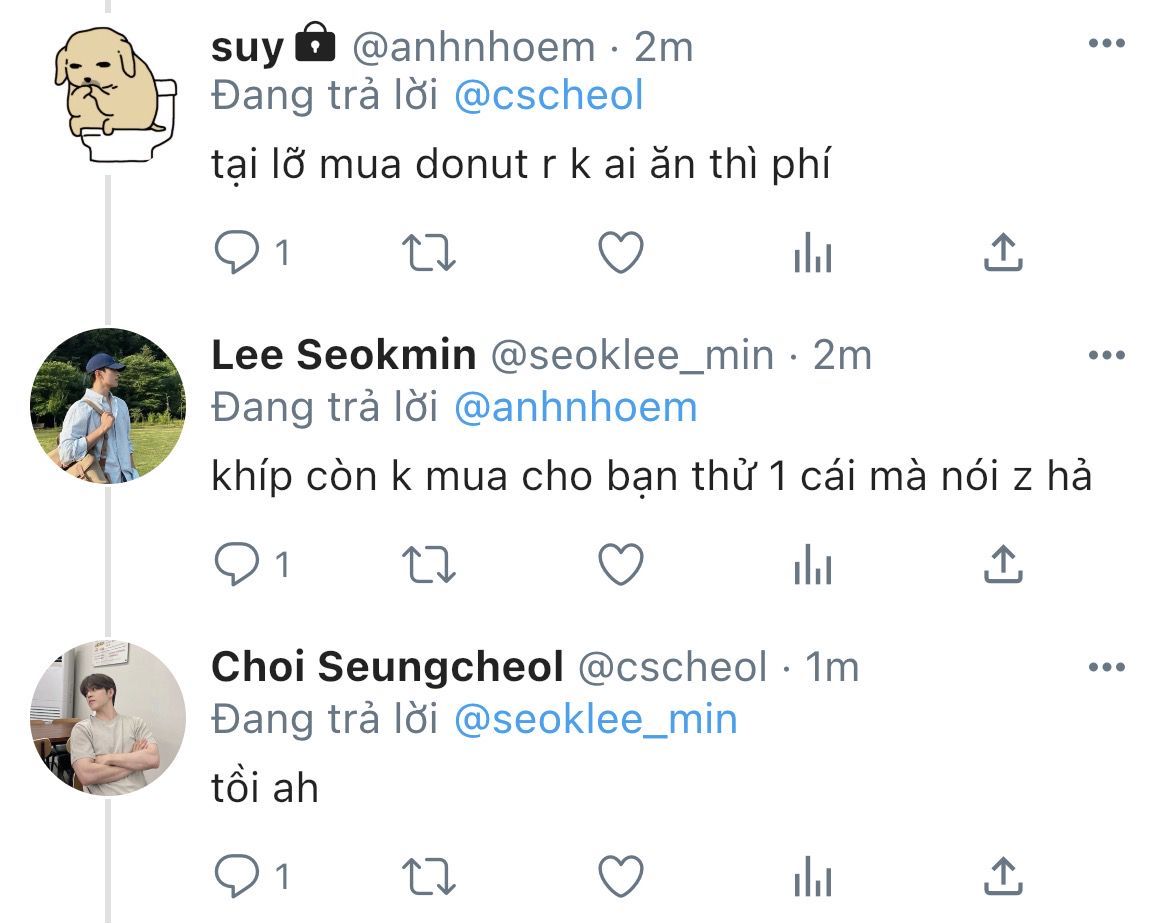Retweet suy's tweet about donuts
The image size is (1170, 923).
[429, 254]
